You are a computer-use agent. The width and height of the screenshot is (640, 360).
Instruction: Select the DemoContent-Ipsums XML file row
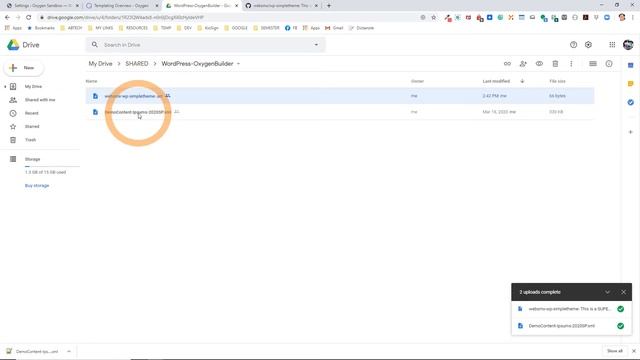click(340, 112)
